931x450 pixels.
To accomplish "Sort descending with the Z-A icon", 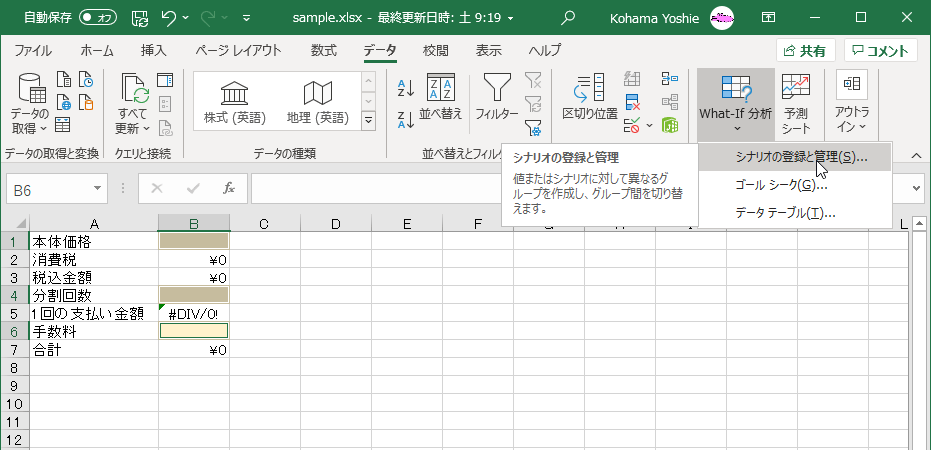I will pyautogui.click(x=406, y=120).
